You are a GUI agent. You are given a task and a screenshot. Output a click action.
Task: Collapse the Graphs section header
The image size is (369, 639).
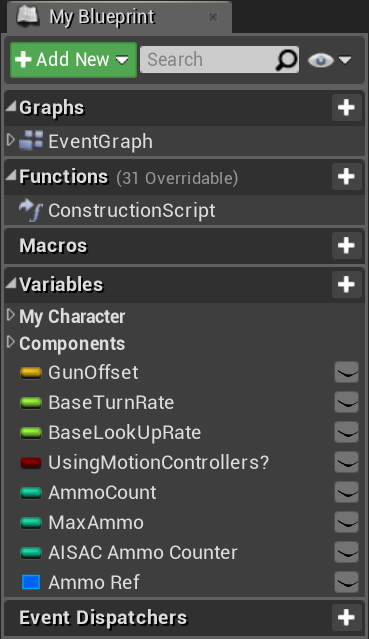tap(51, 108)
